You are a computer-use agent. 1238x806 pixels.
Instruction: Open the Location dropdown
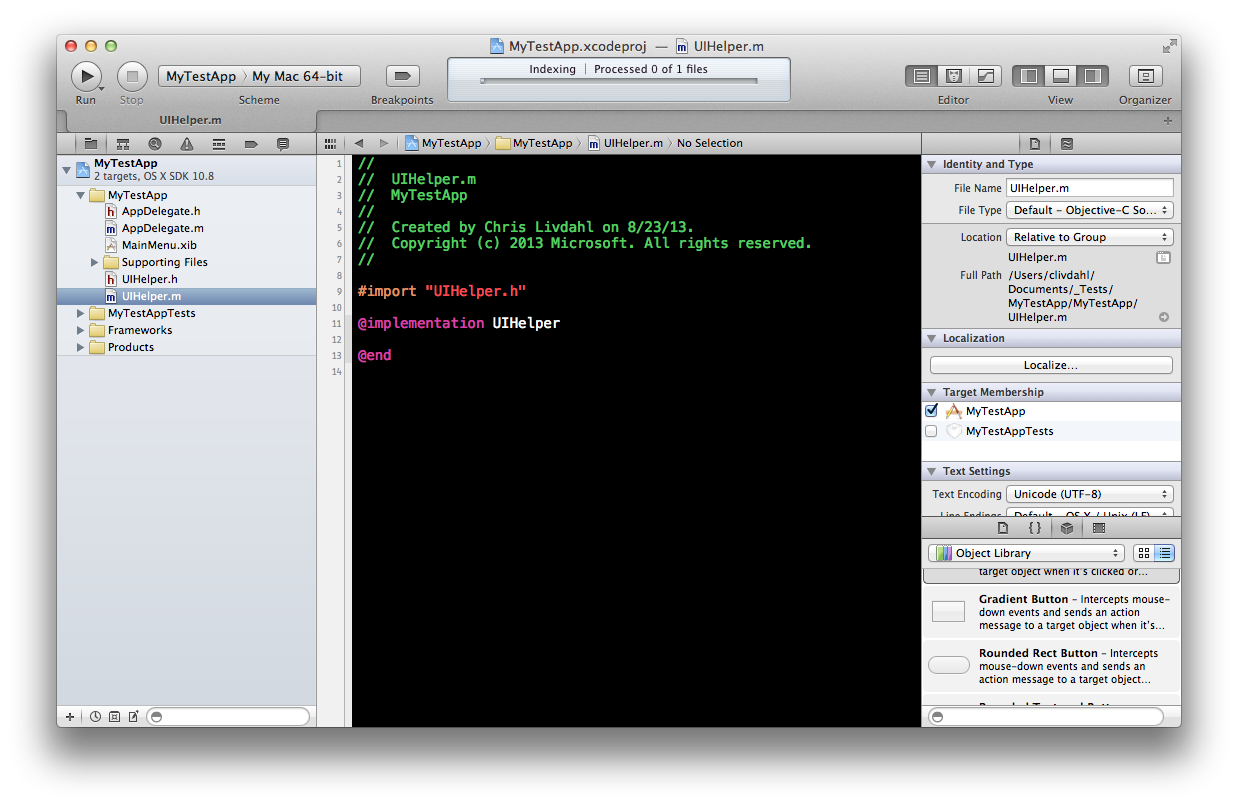[1090, 237]
